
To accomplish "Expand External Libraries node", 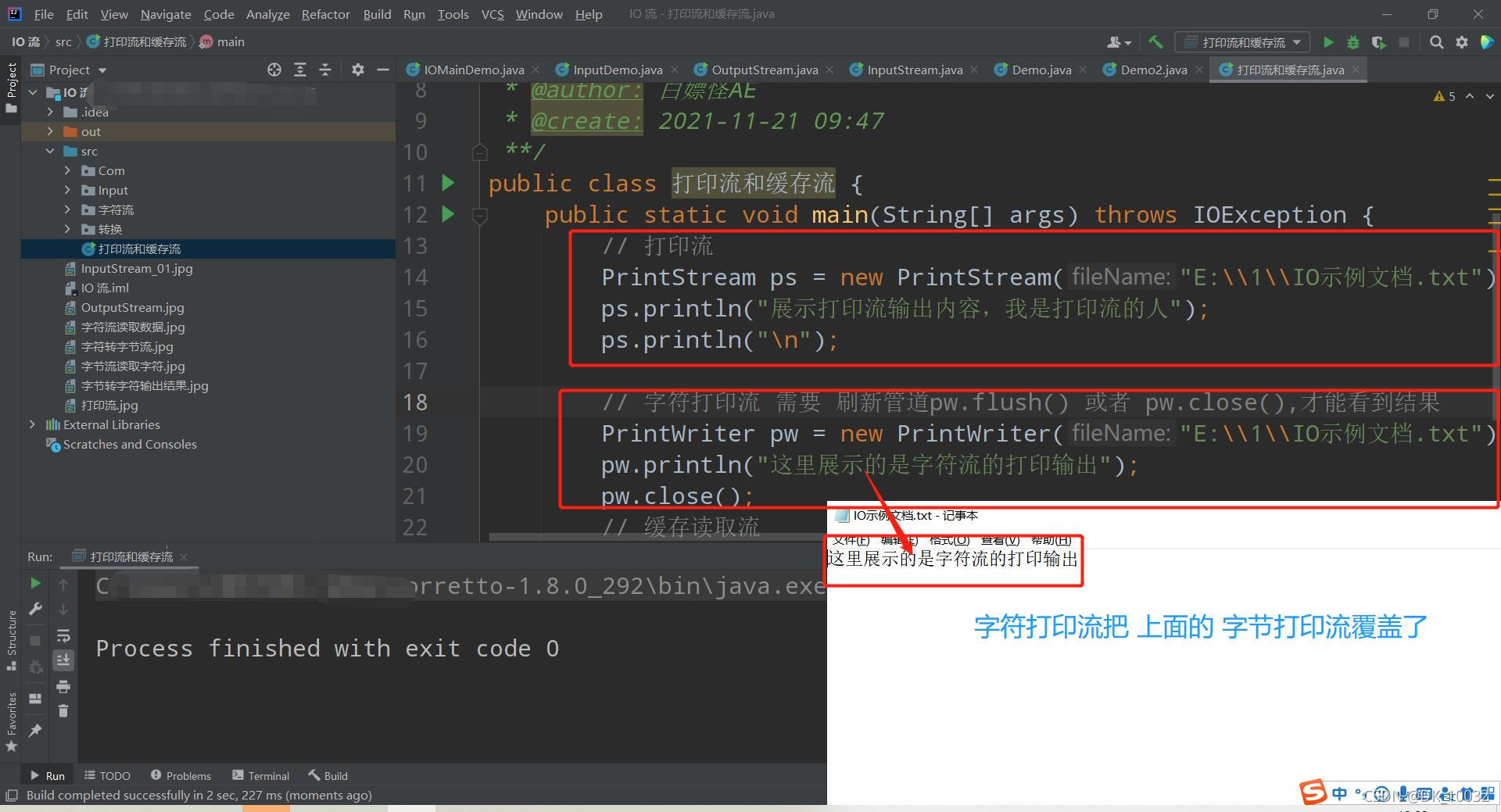I will point(32,424).
